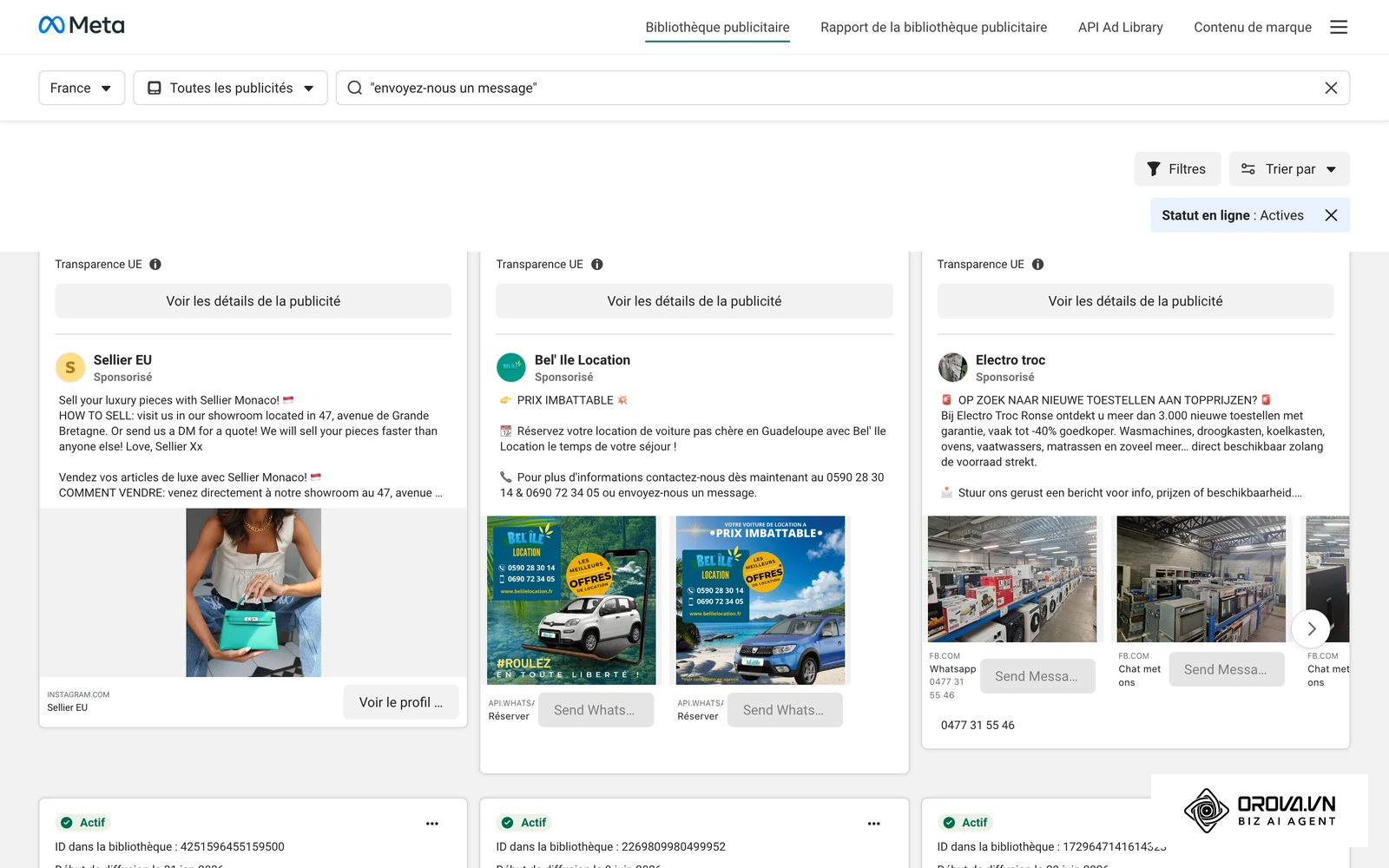Image resolution: width=1389 pixels, height=868 pixels.
Task: Open the hamburger menu icon
Action: (1339, 27)
